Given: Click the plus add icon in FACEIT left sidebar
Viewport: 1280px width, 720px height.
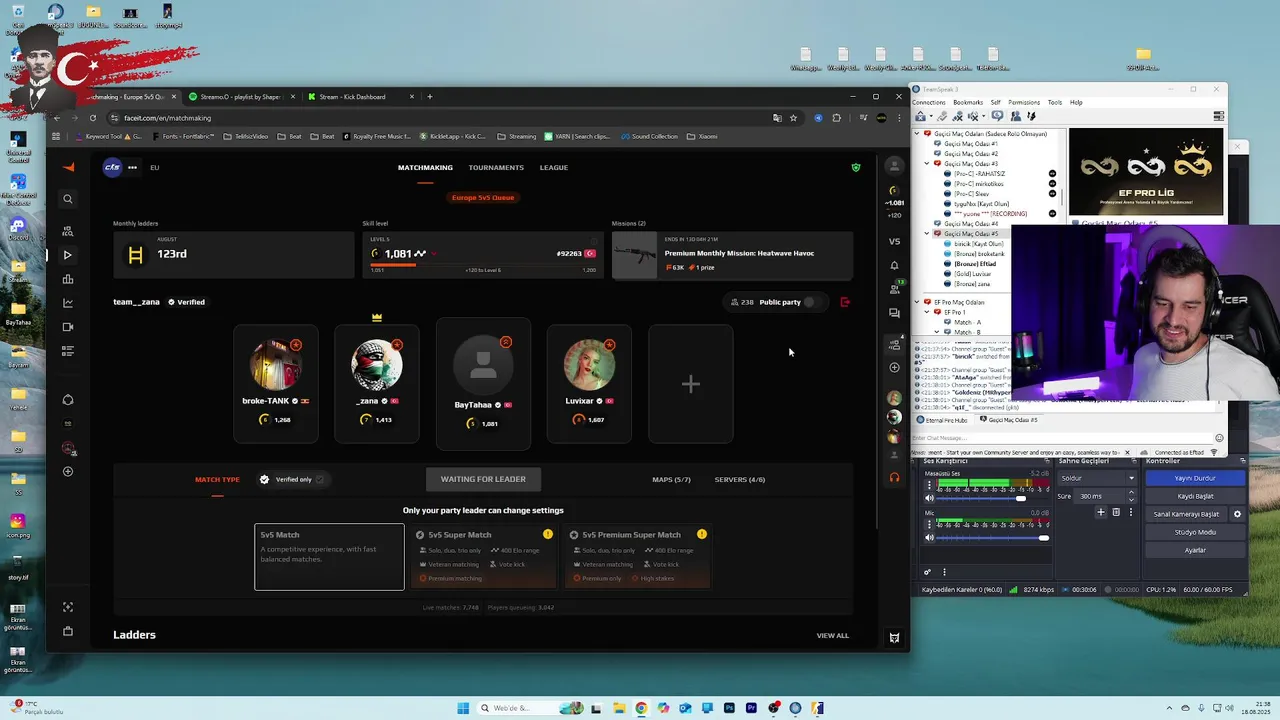Looking at the screenshot, I should tap(68, 471).
